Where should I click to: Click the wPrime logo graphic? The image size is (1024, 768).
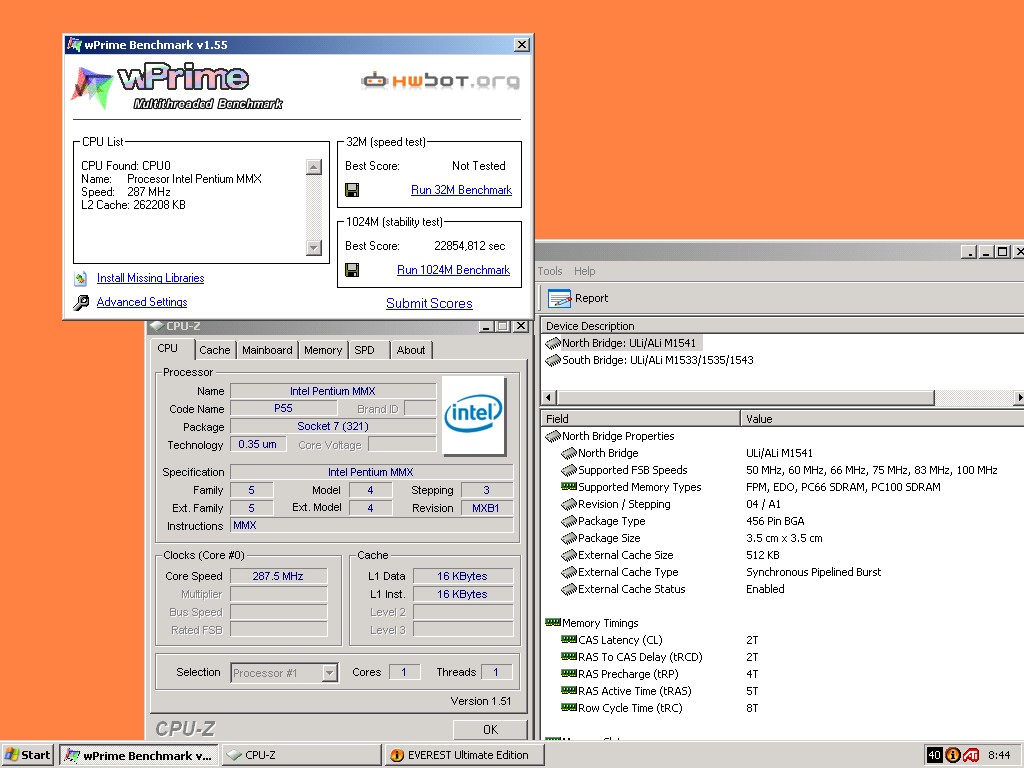click(177, 86)
